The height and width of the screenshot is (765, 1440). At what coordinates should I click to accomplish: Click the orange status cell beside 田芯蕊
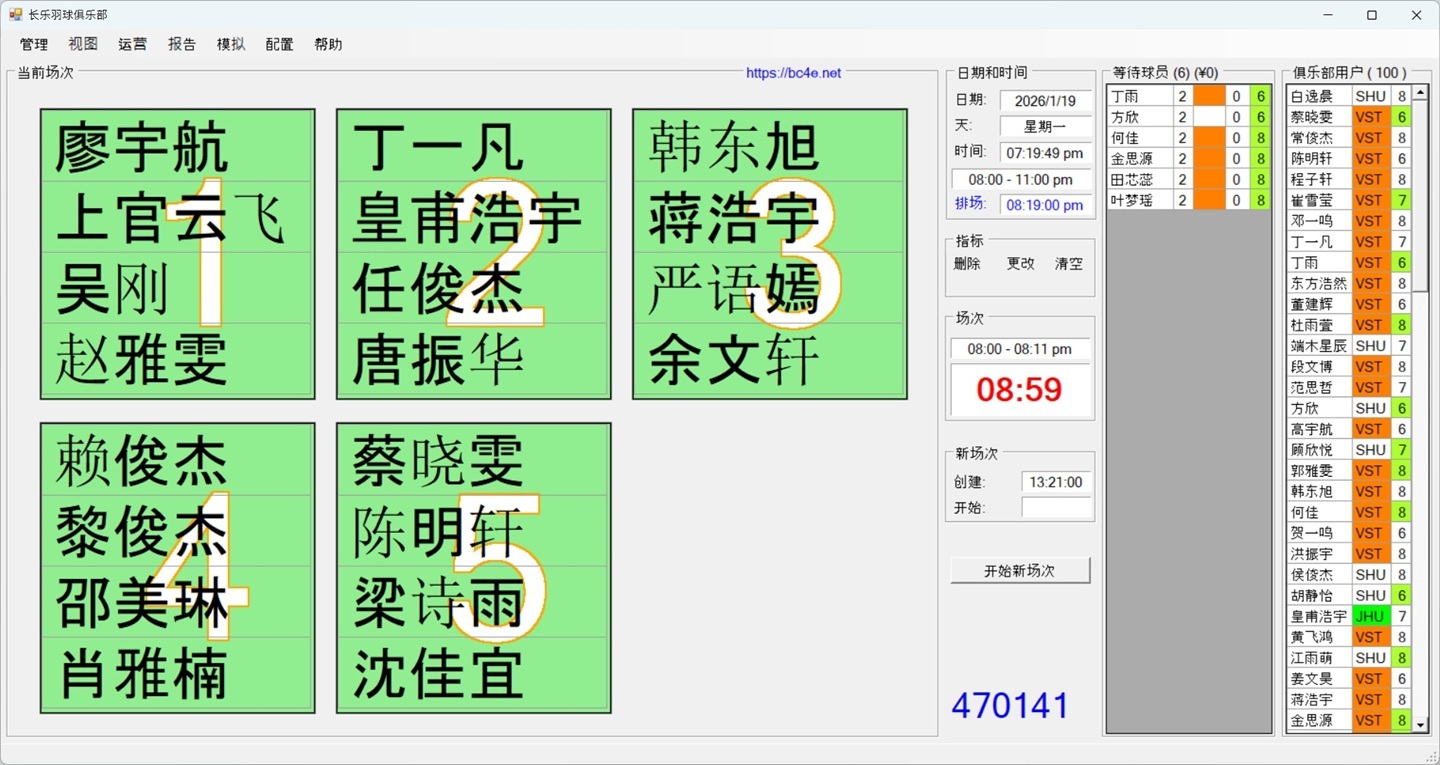pos(1210,179)
